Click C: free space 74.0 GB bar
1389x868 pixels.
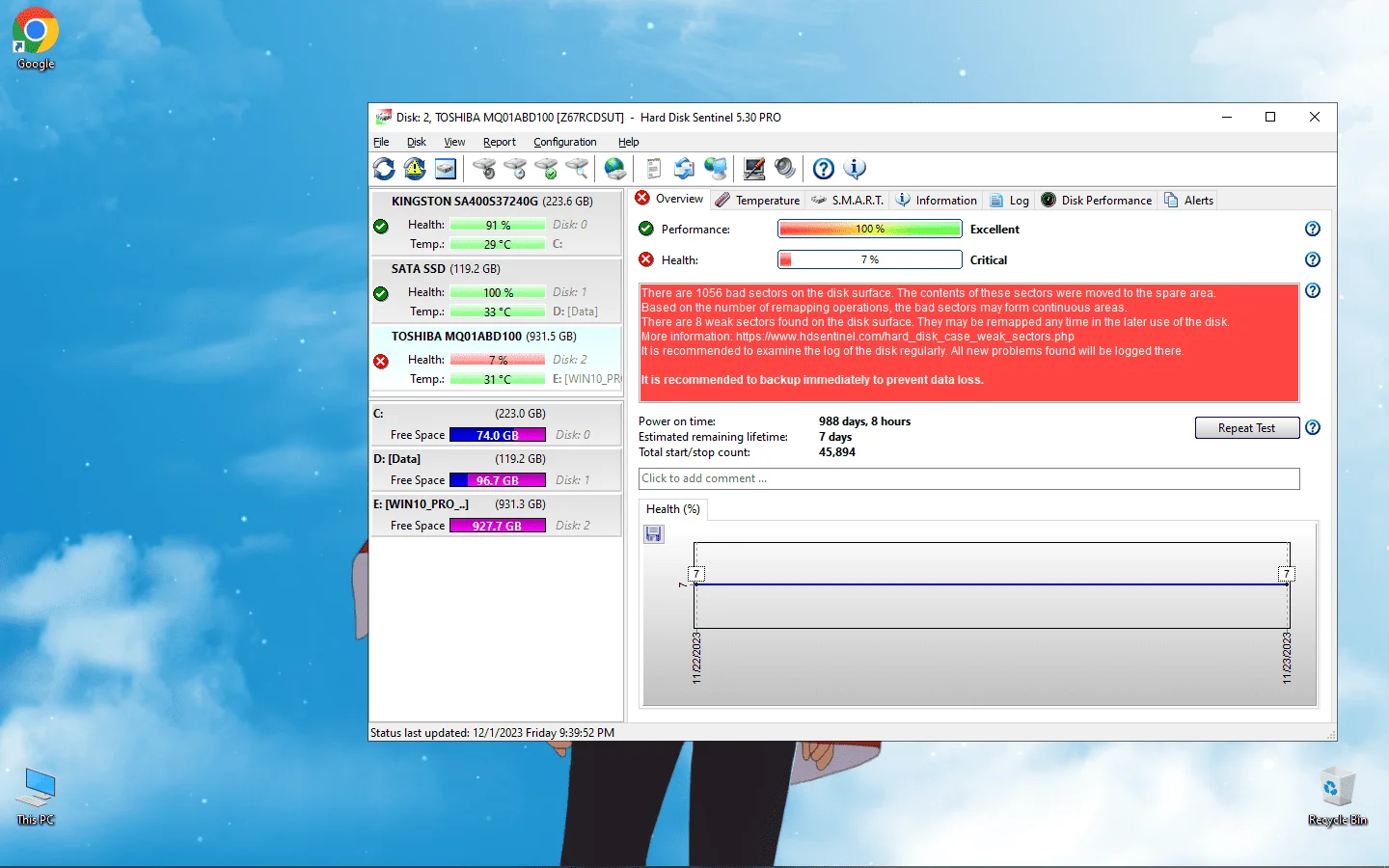498,435
